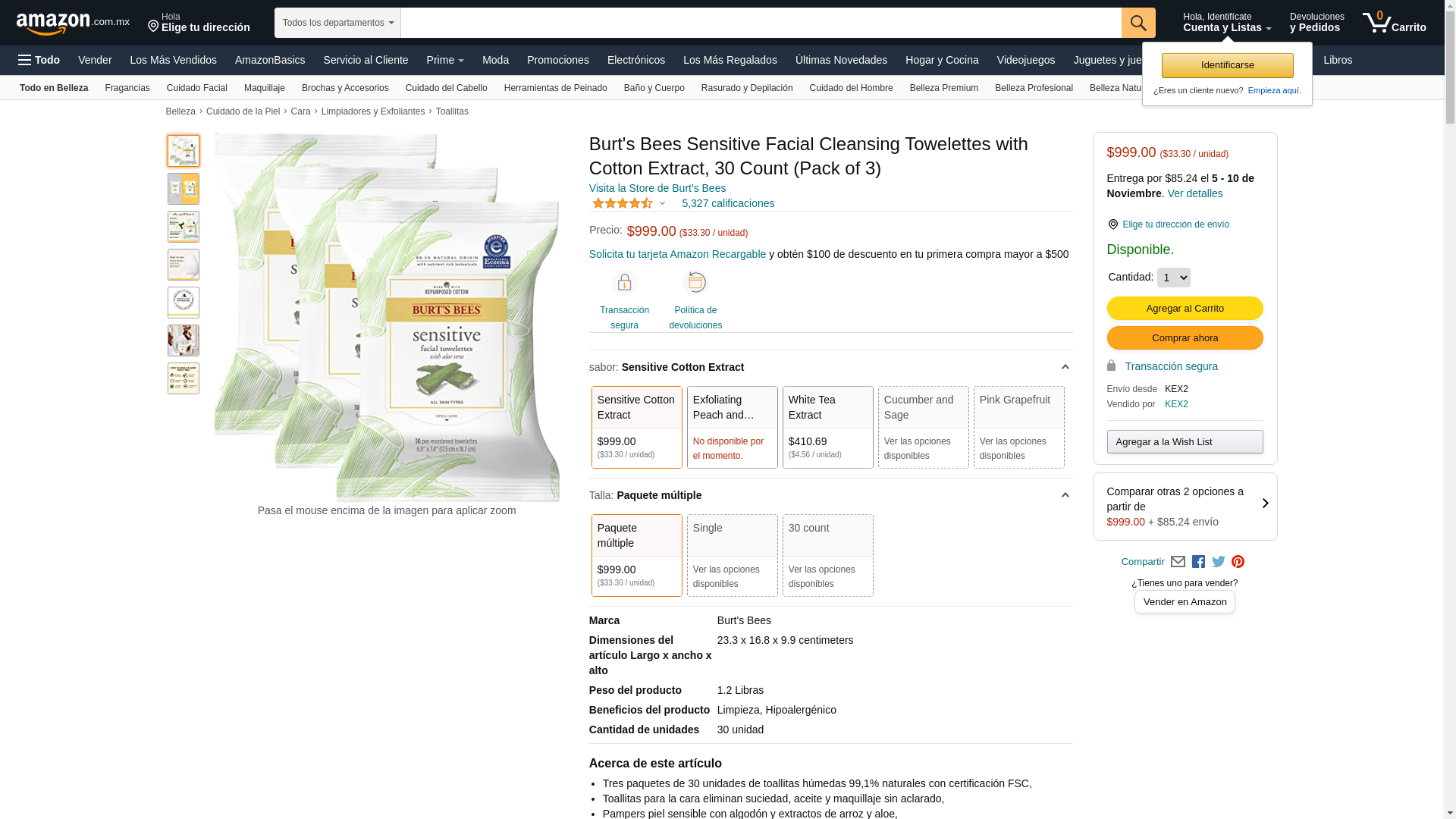The width and height of the screenshot is (1456, 819).
Task: Open the Cantidad quantity dropdown
Action: click(x=1173, y=278)
